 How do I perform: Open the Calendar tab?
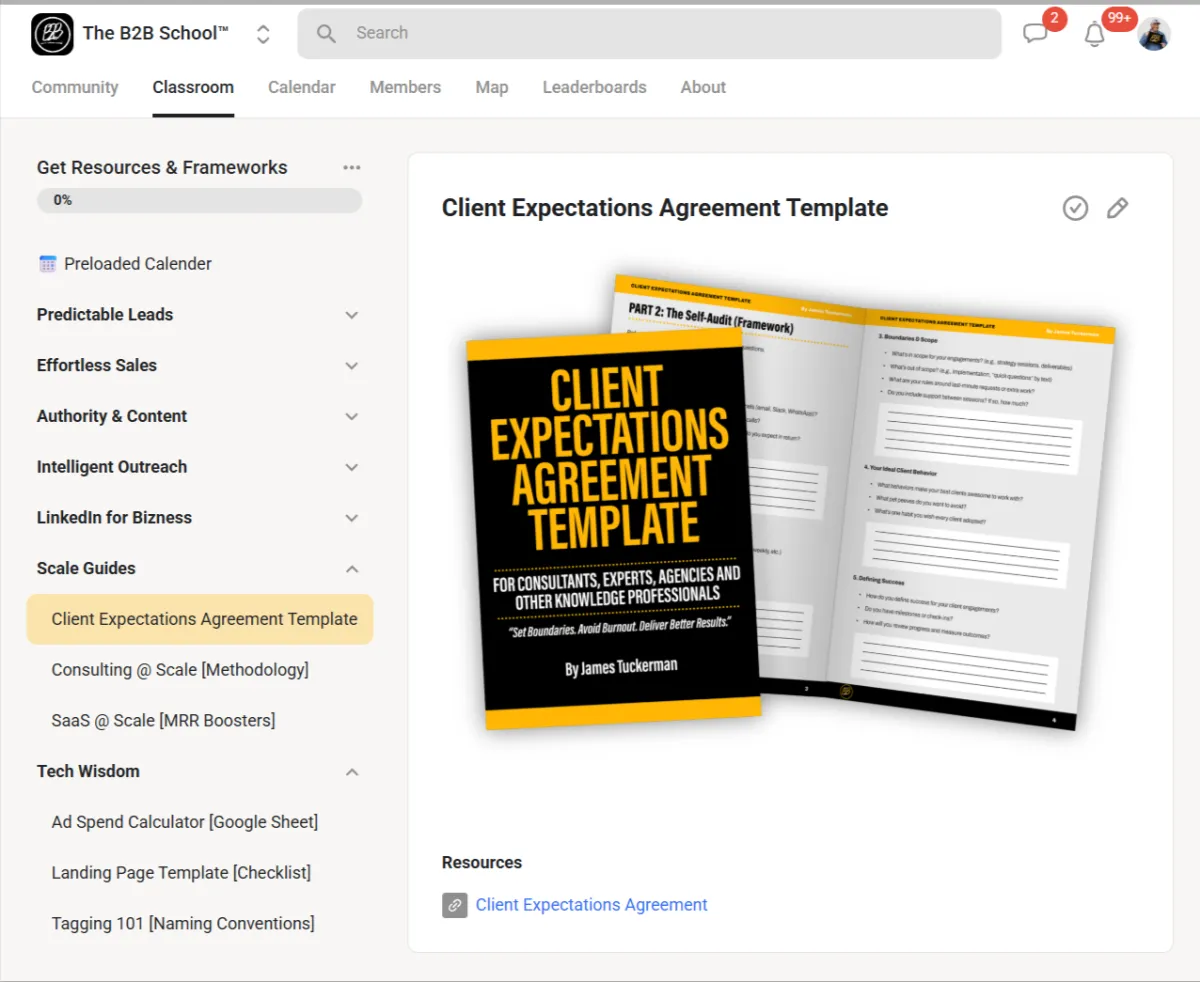[302, 87]
